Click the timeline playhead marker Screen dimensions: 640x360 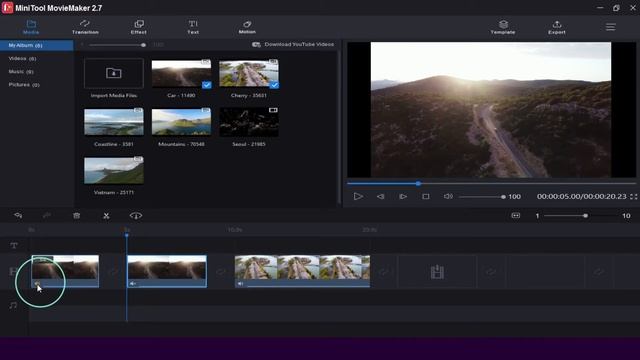coord(127,235)
